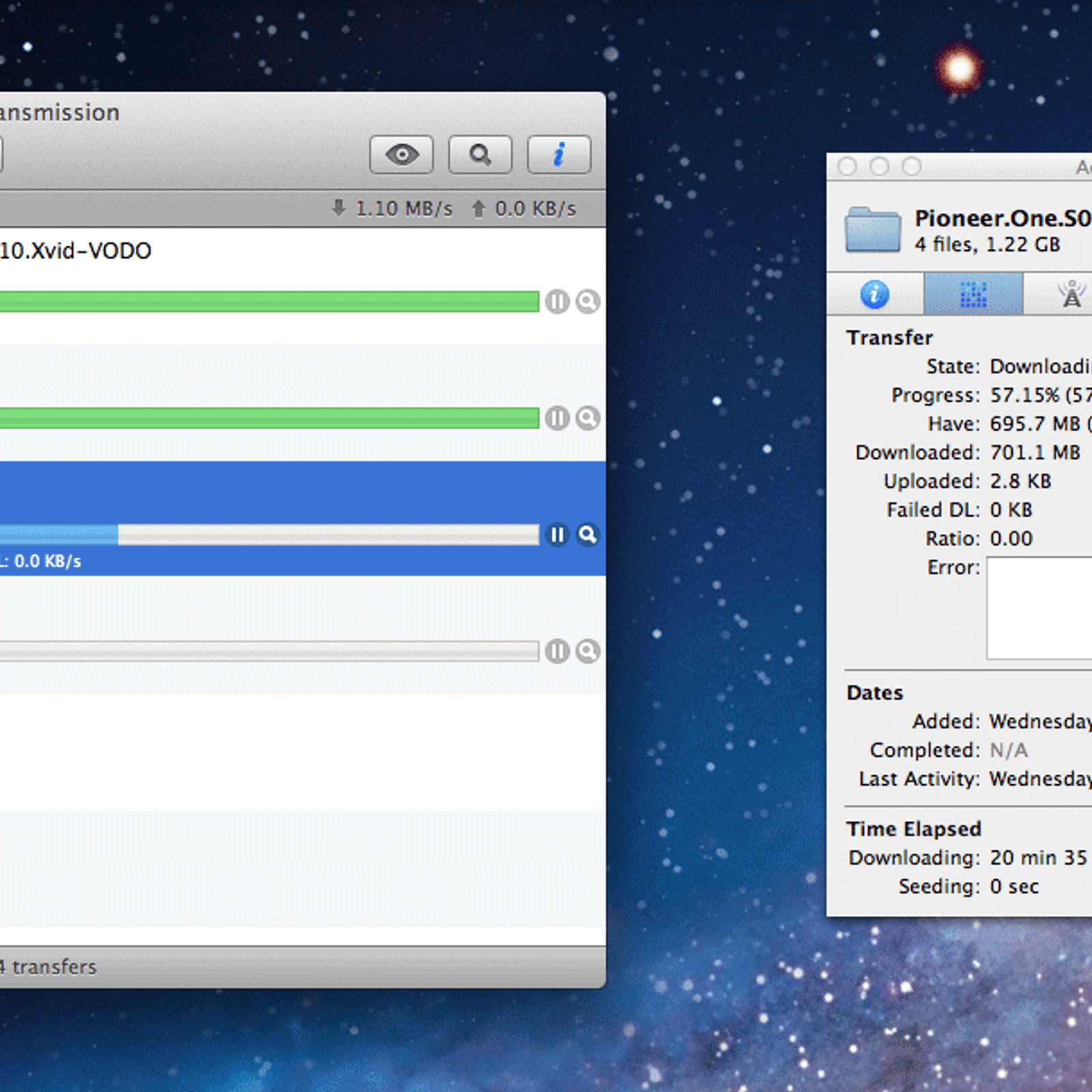The width and height of the screenshot is (1092, 1092).
Task: Reveal the second green transfer in Finder
Action: (x=588, y=418)
